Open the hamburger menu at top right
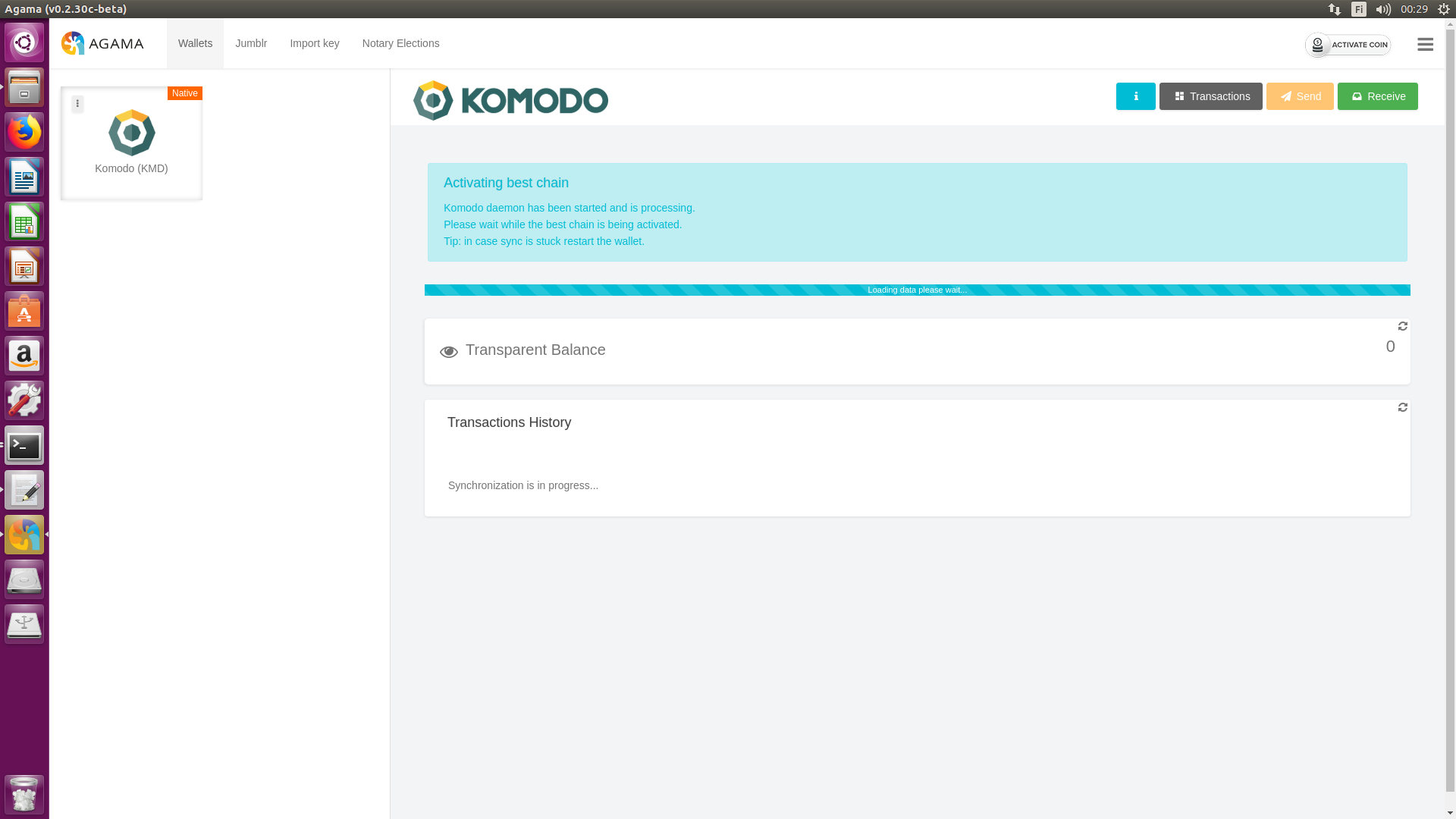1456x819 pixels. coord(1425,45)
